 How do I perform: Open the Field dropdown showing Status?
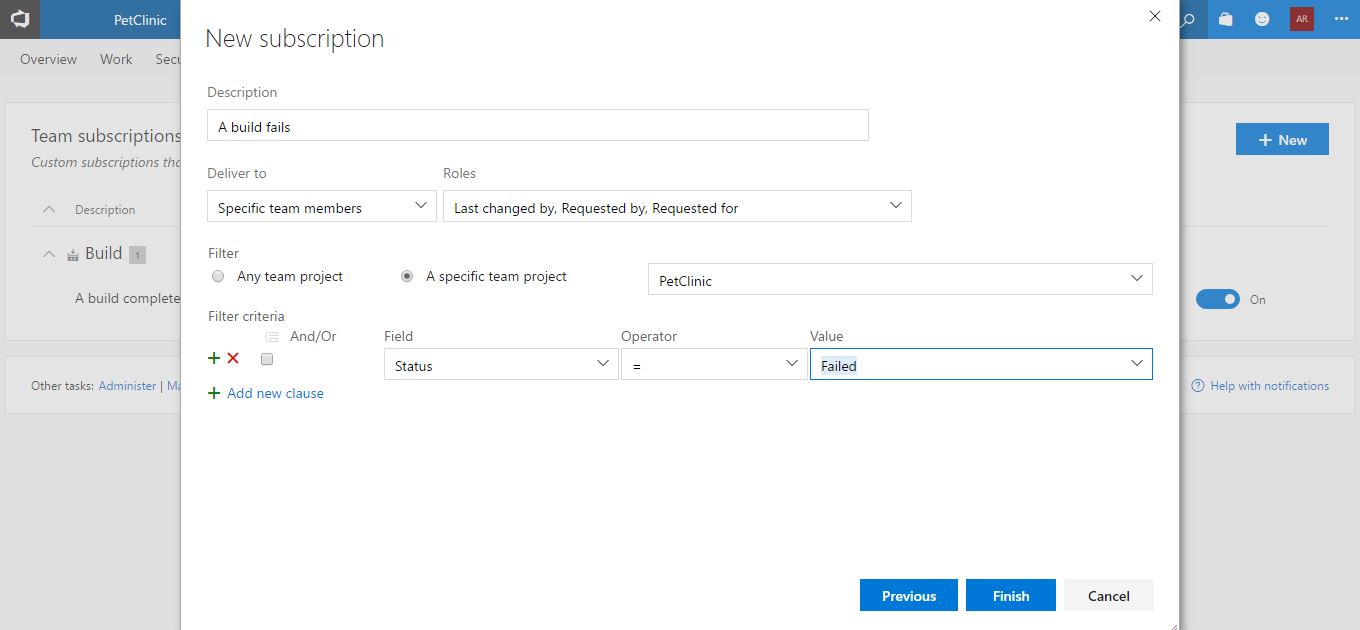(501, 364)
